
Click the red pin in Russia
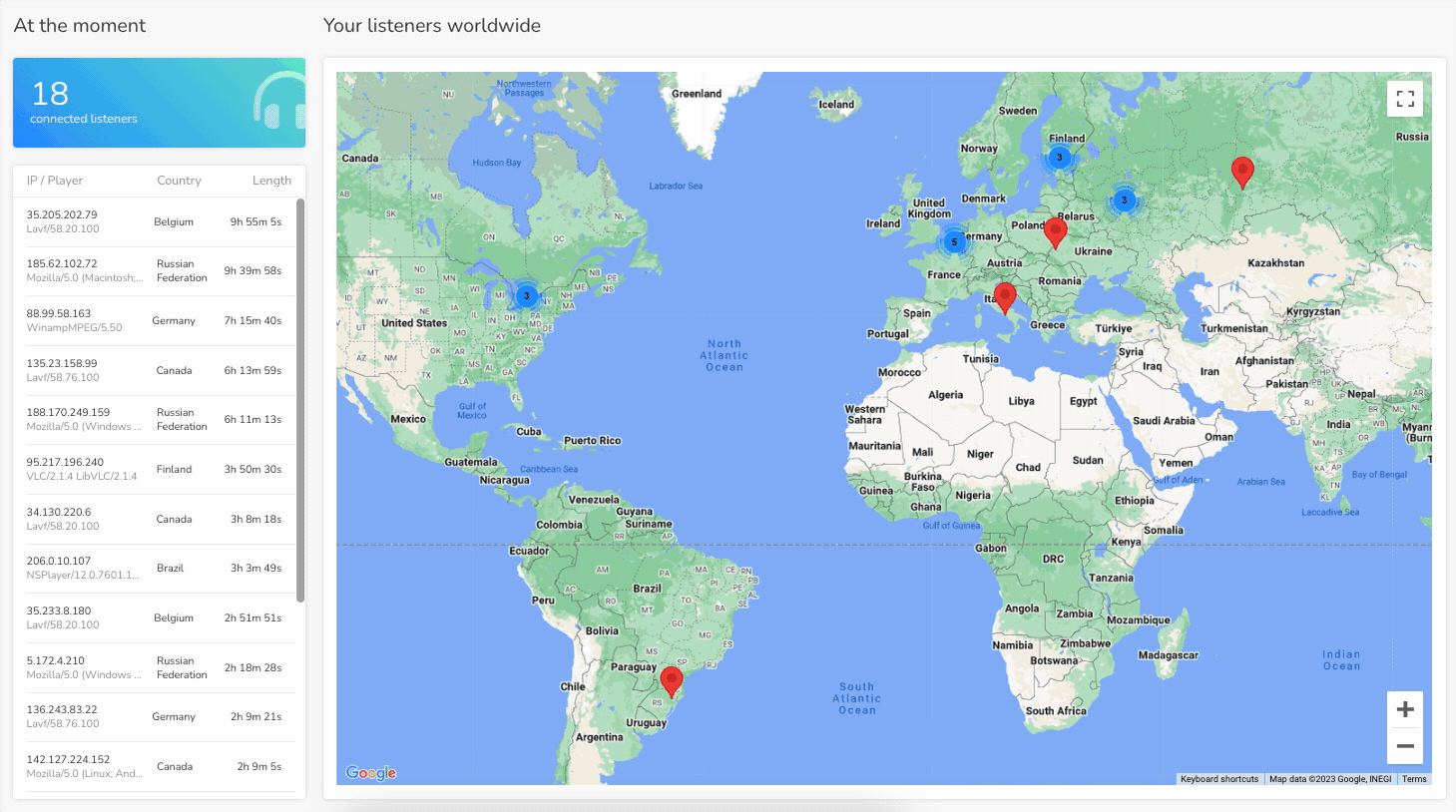[1242, 171]
